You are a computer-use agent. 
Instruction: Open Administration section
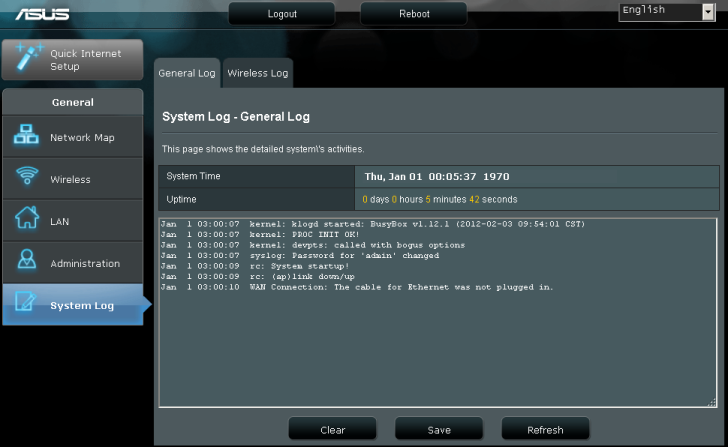coord(73,263)
